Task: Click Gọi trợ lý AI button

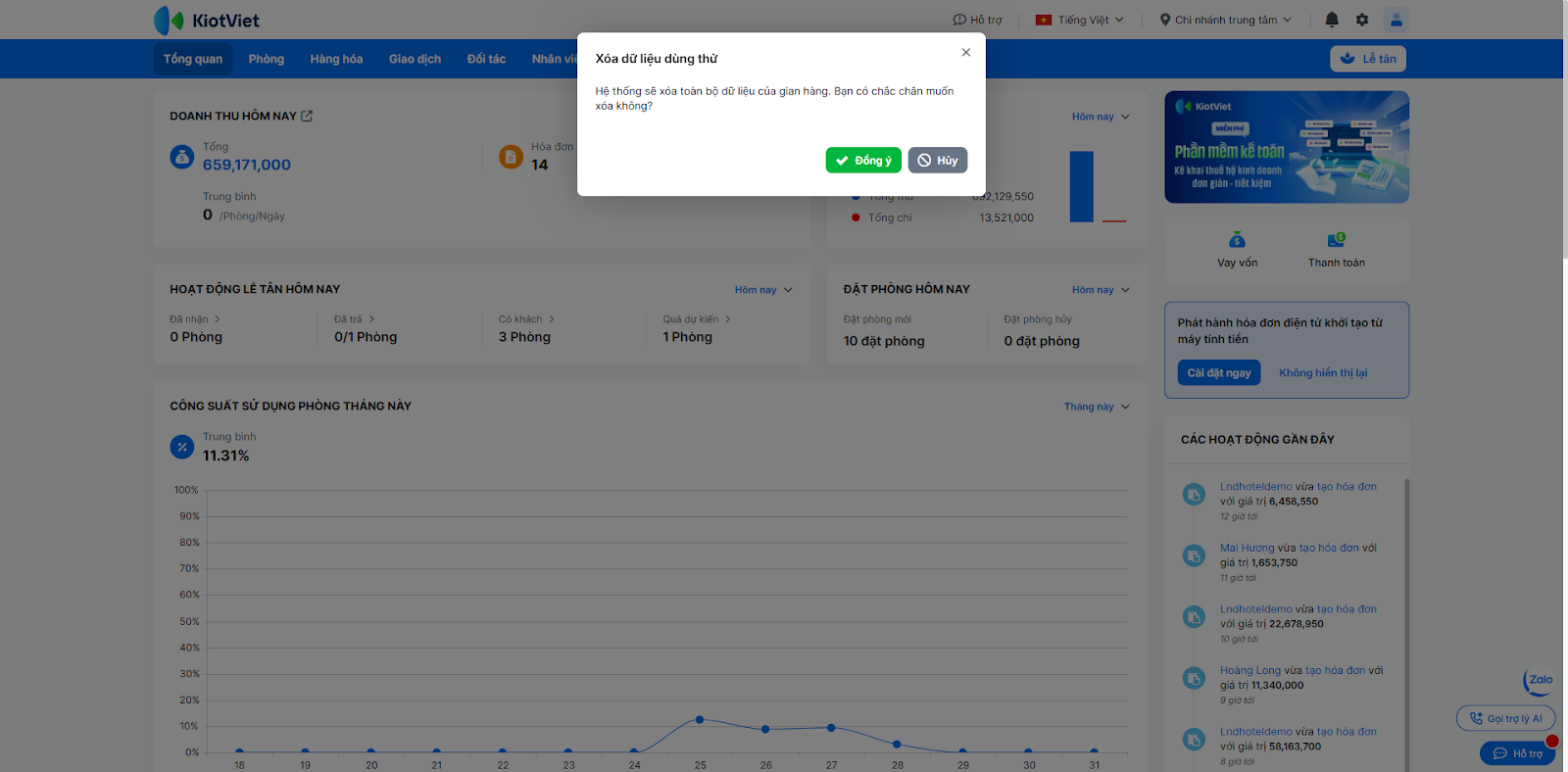Action: pos(1506,718)
